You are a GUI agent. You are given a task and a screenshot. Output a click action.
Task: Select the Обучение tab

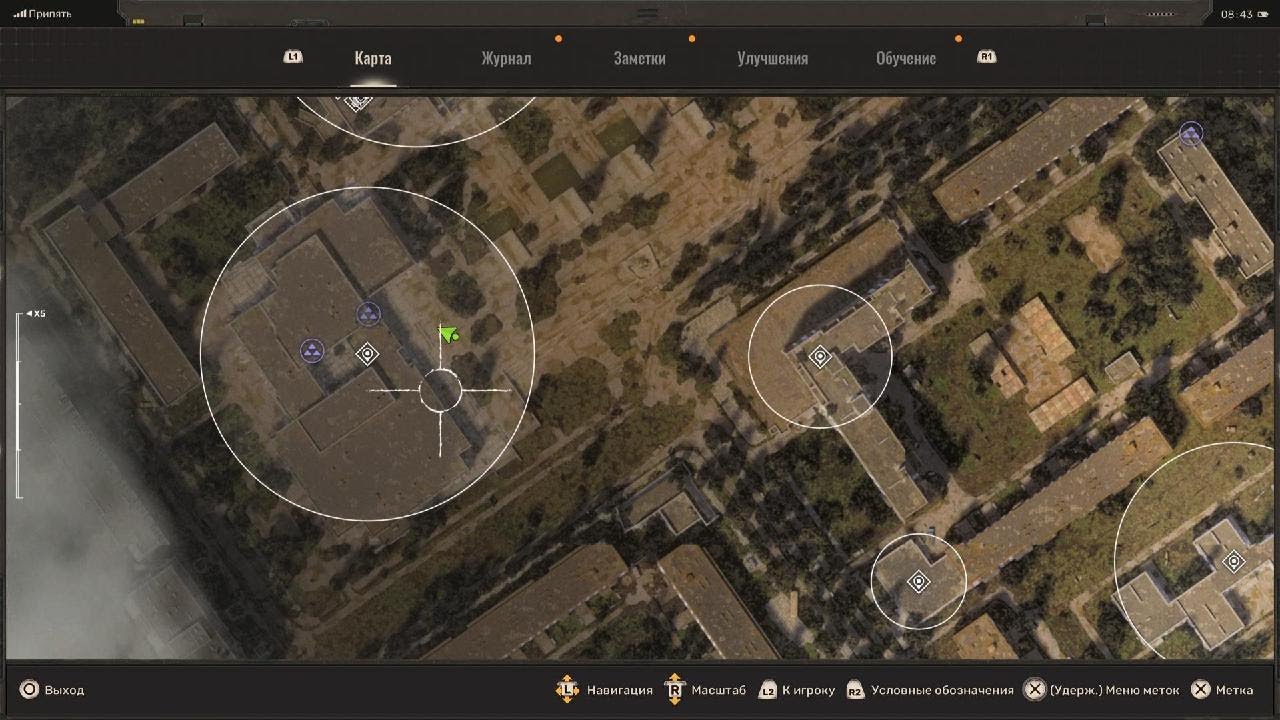906,58
